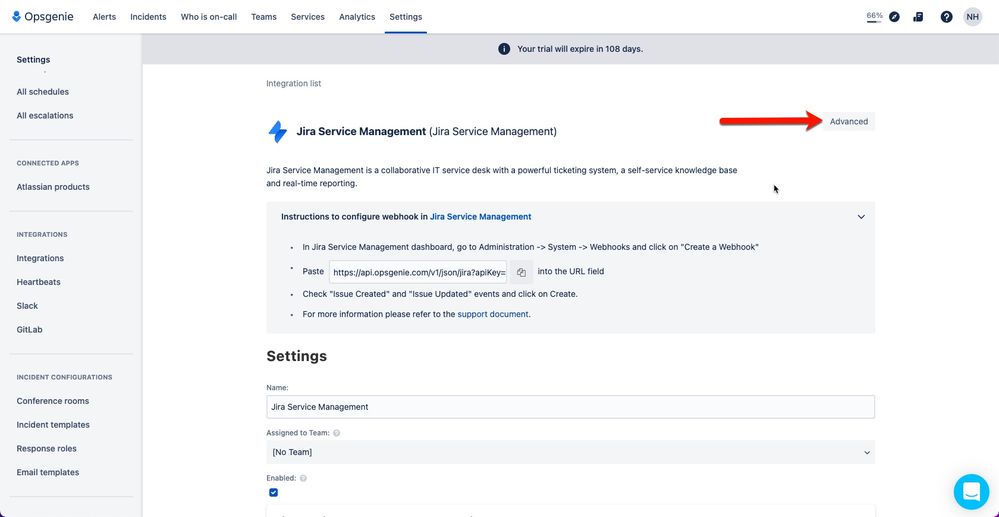Toggle the Enabled checkbox
The height and width of the screenshot is (517, 999).
click(x=273, y=493)
